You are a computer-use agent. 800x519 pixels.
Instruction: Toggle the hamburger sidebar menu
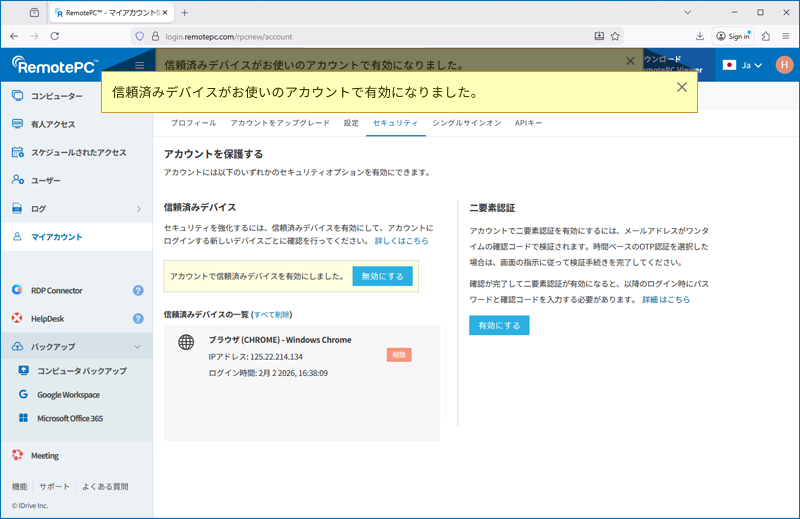[x=139, y=65]
